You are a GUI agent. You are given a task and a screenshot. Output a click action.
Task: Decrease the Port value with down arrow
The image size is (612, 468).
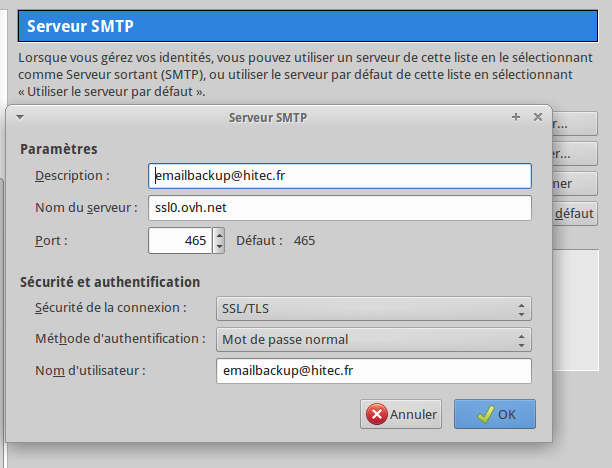(219, 247)
